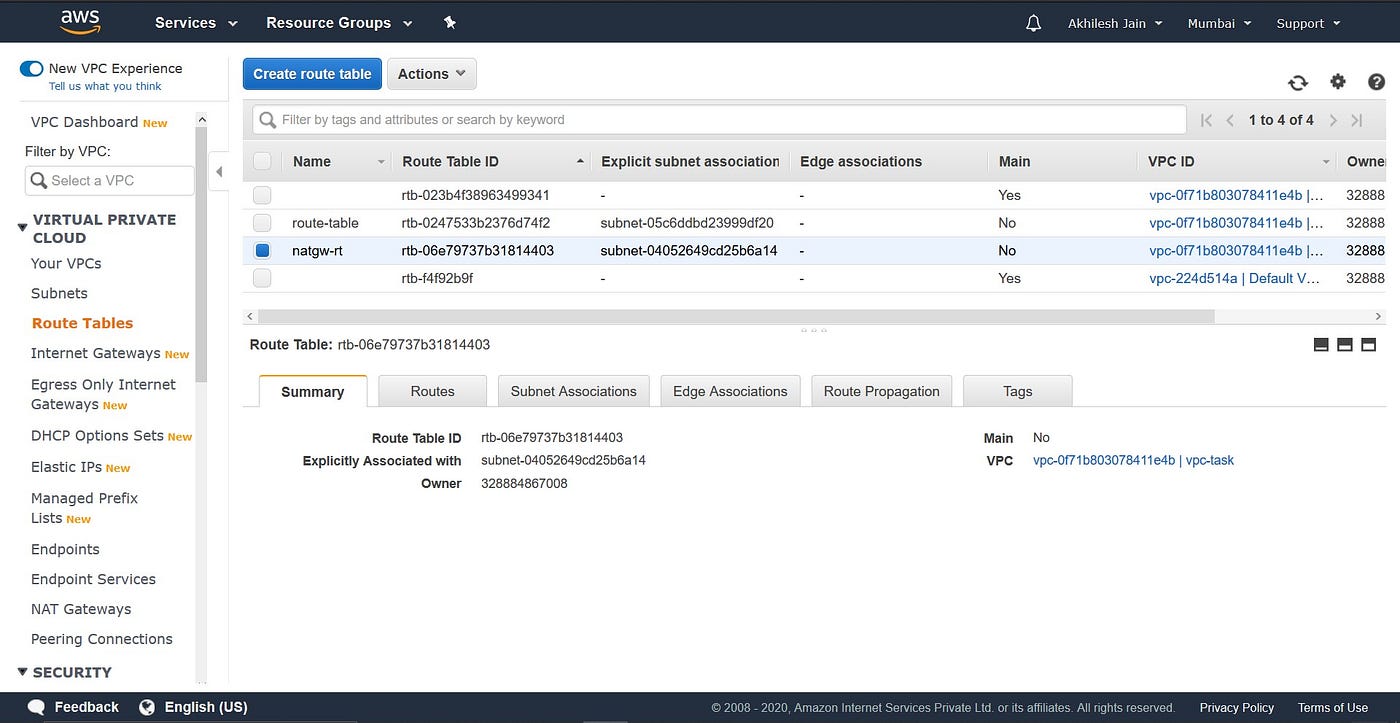This screenshot has height=723, width=1400.
Task: Open the Mumbai region selector
Action: 1219,23
